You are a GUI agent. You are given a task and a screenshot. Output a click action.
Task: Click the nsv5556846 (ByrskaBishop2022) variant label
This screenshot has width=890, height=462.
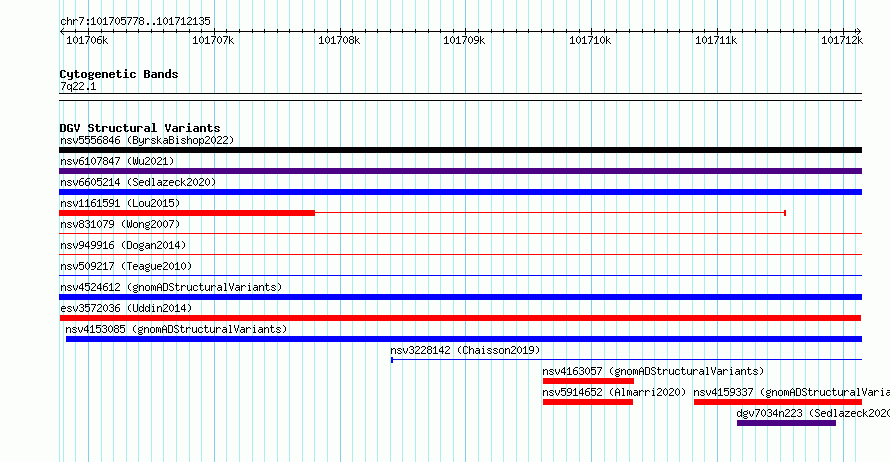pos(147,140)
